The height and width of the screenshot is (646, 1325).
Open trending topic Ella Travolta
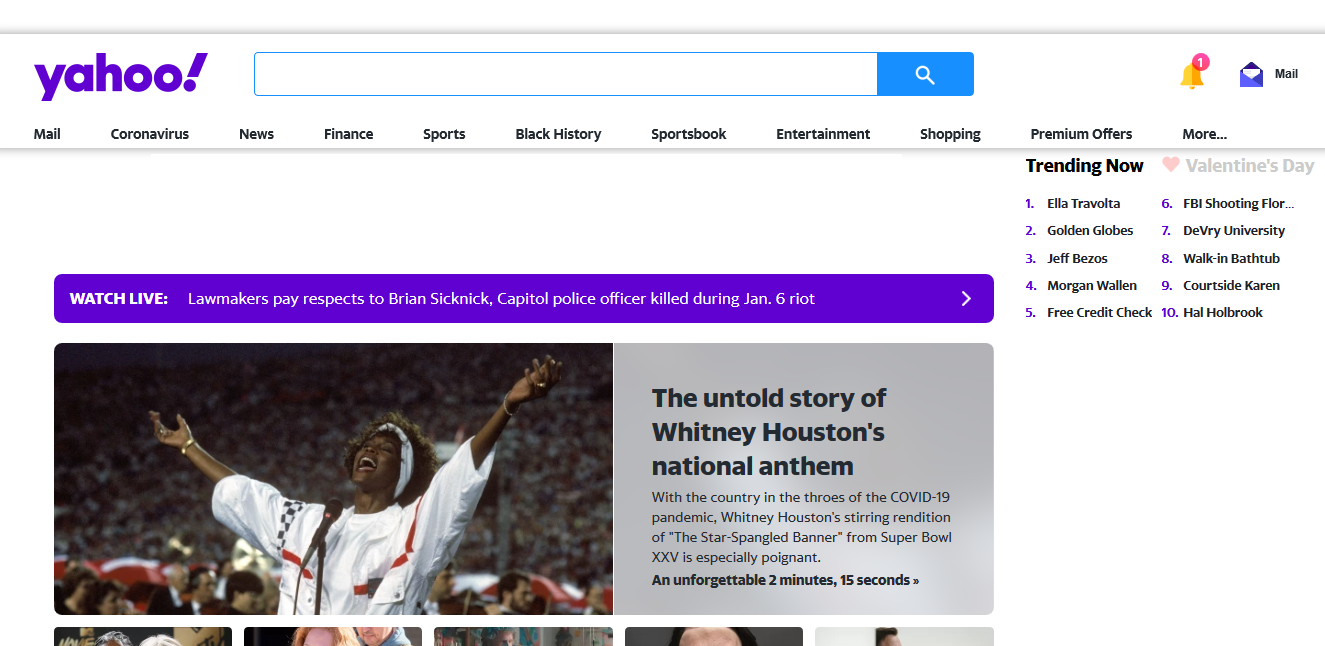1083,203
